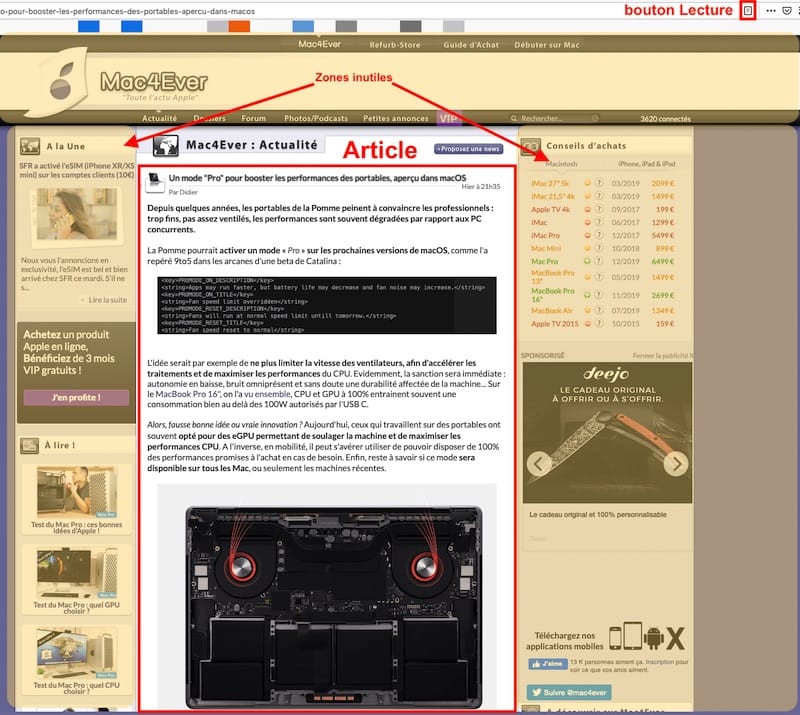Viewport: 800px width, 715px height.
Task: Enable Reader view in the address bar
Action: click(748, 11)
